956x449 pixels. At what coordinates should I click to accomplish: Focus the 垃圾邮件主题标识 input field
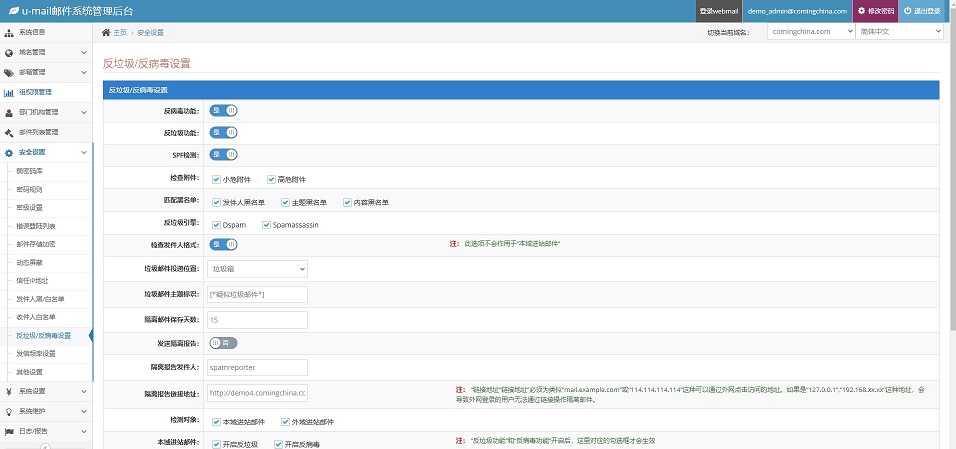tap(257, 294)
